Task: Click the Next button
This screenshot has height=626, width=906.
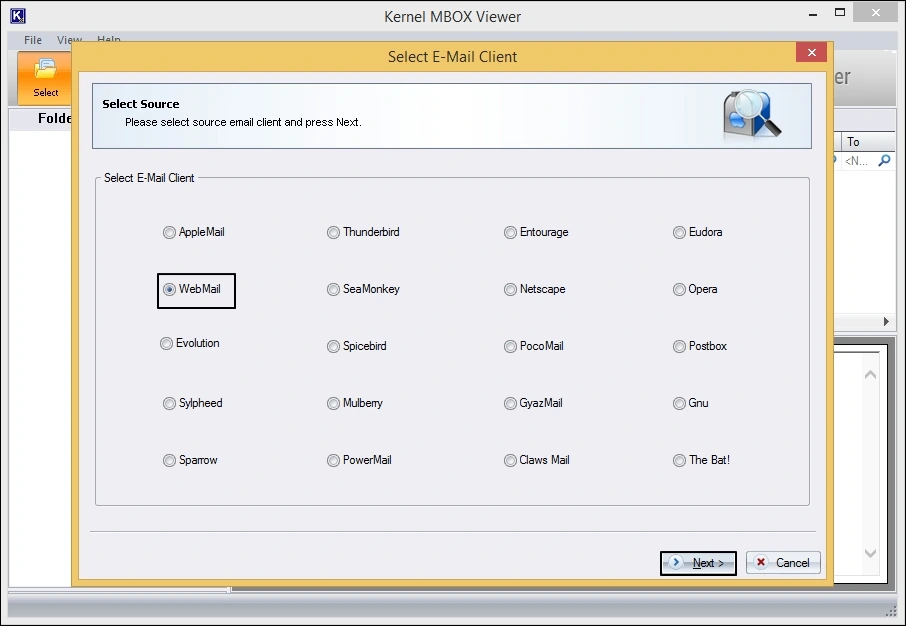Action: 698,563
